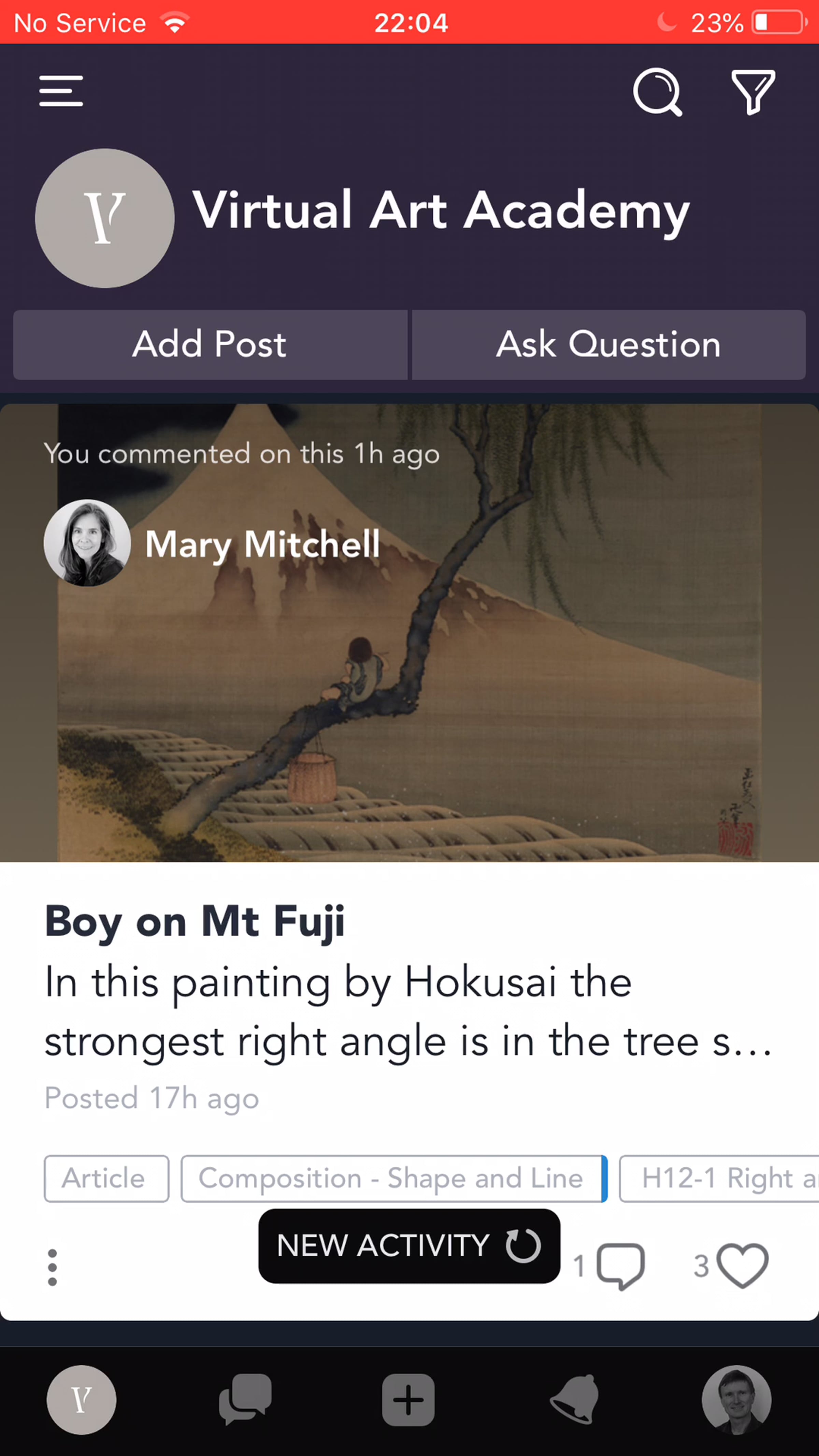Screen dimensions: 819x1456
Task: Open the post comments bubble
Action: [620, 1266]
